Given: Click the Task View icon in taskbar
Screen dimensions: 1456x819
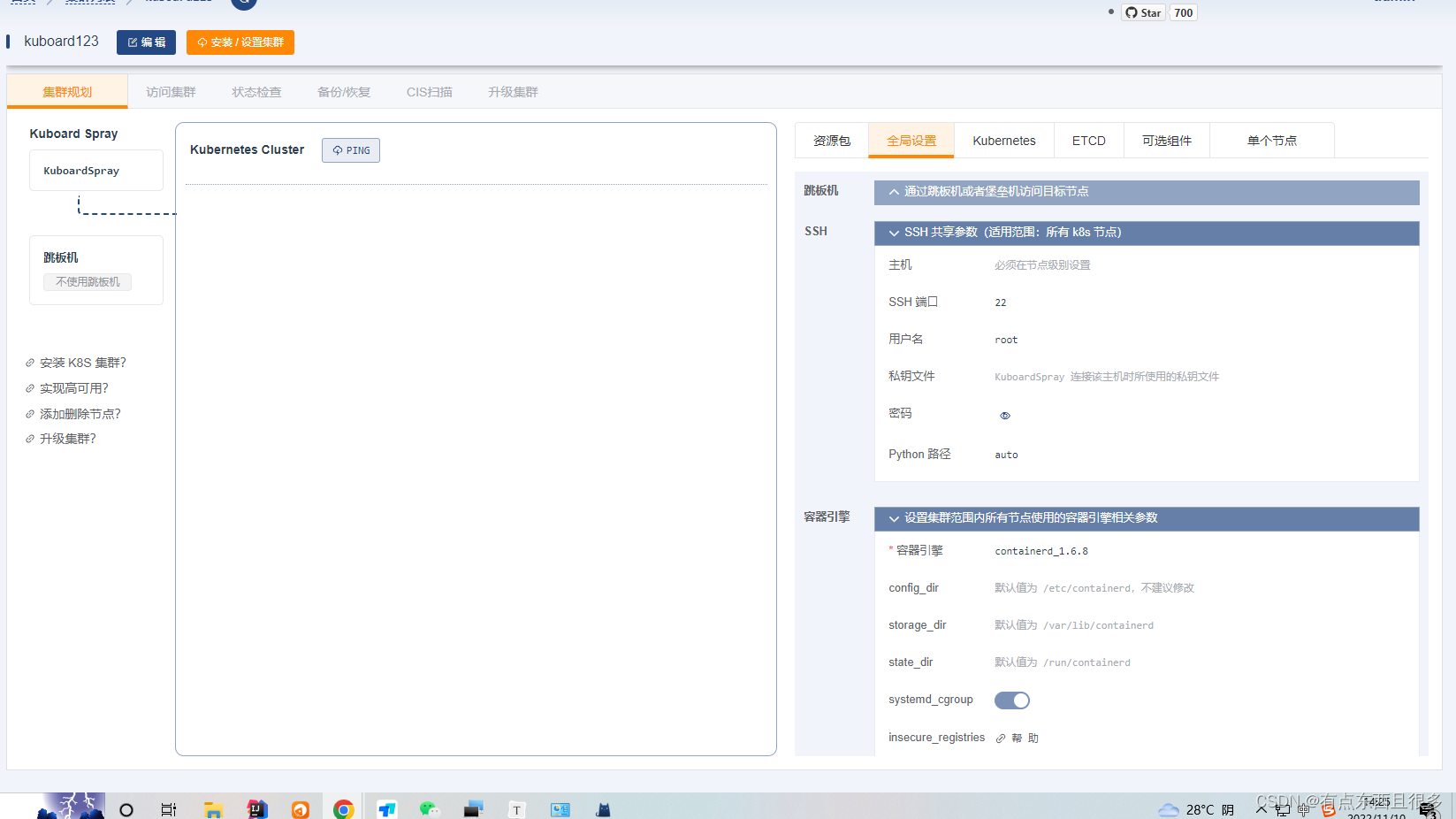Looking at the screenshot, I should pyautogui.click(x=169, y=809).
